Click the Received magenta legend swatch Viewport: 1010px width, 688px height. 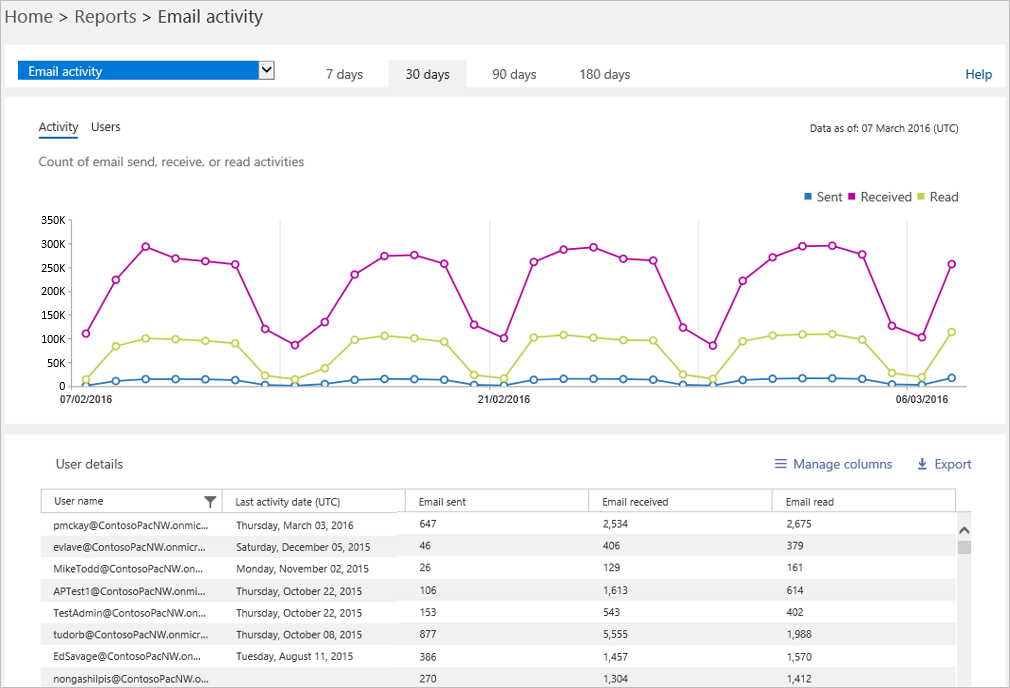click(x=852, y=197)
